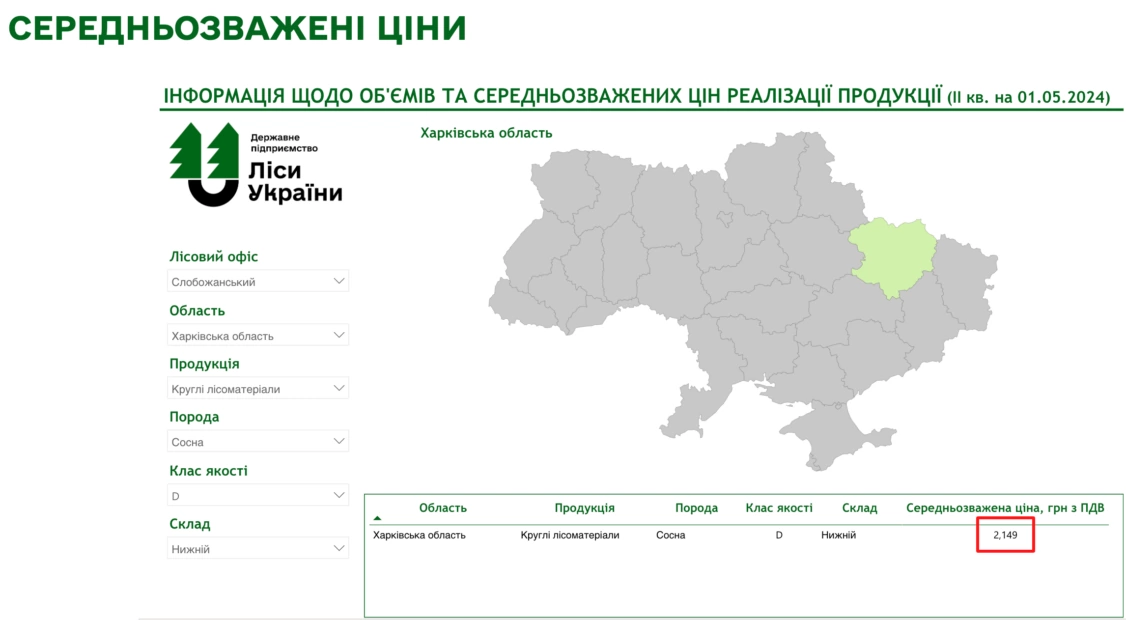Viewport: 1126px width, 620px height.
Task: Click the sort arrow under Область column
Action: click(x=377, y=518)
